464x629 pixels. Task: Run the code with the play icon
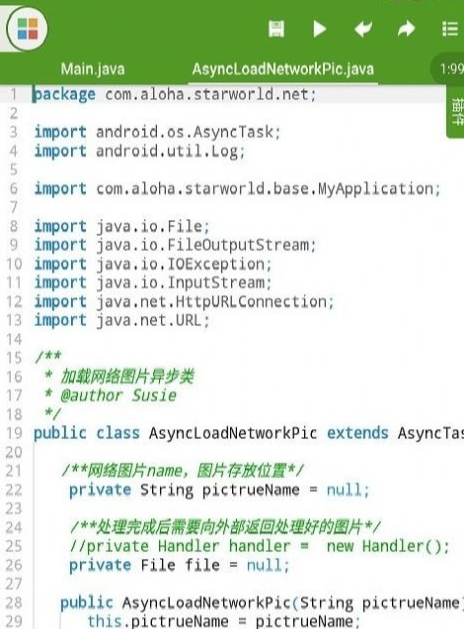(x=319, y=29)
